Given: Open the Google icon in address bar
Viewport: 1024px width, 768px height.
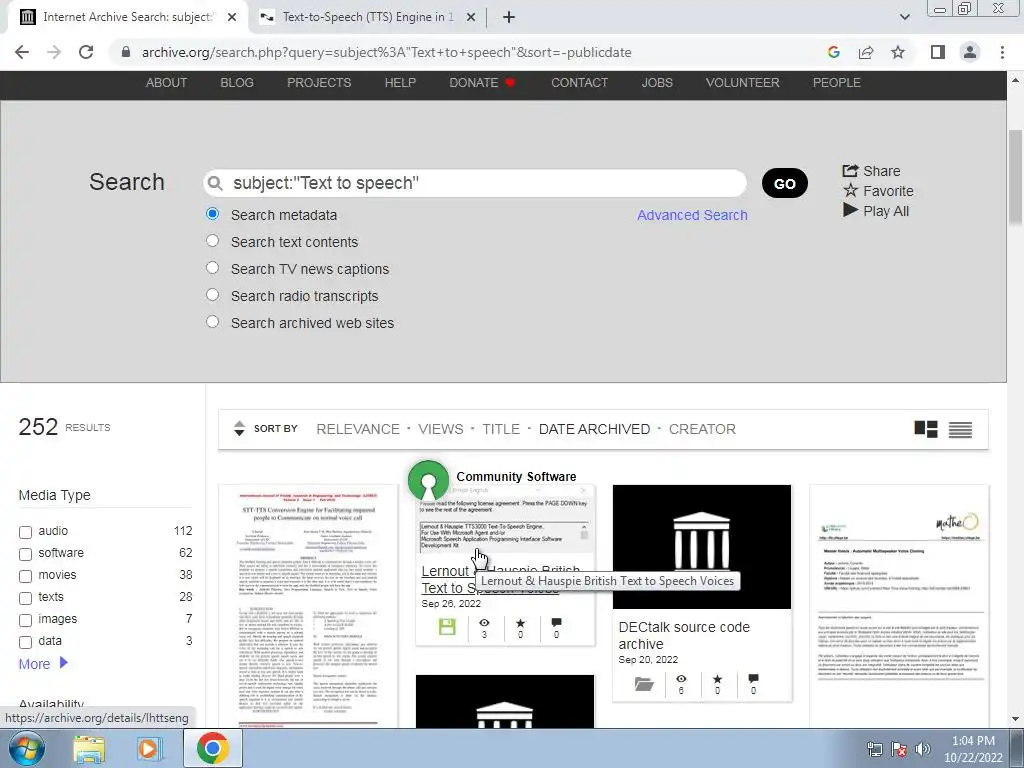Looking at the screenshot, I should click(x=833, y=52).
